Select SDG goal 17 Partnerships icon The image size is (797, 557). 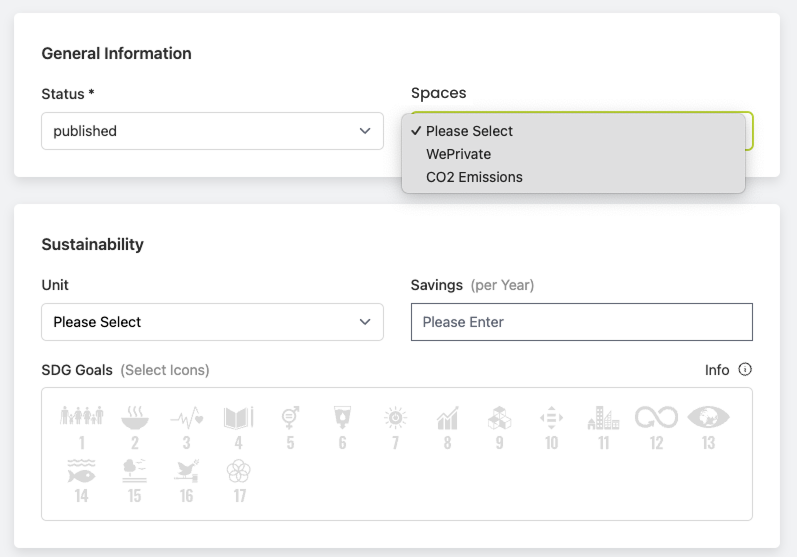point(238,480)
